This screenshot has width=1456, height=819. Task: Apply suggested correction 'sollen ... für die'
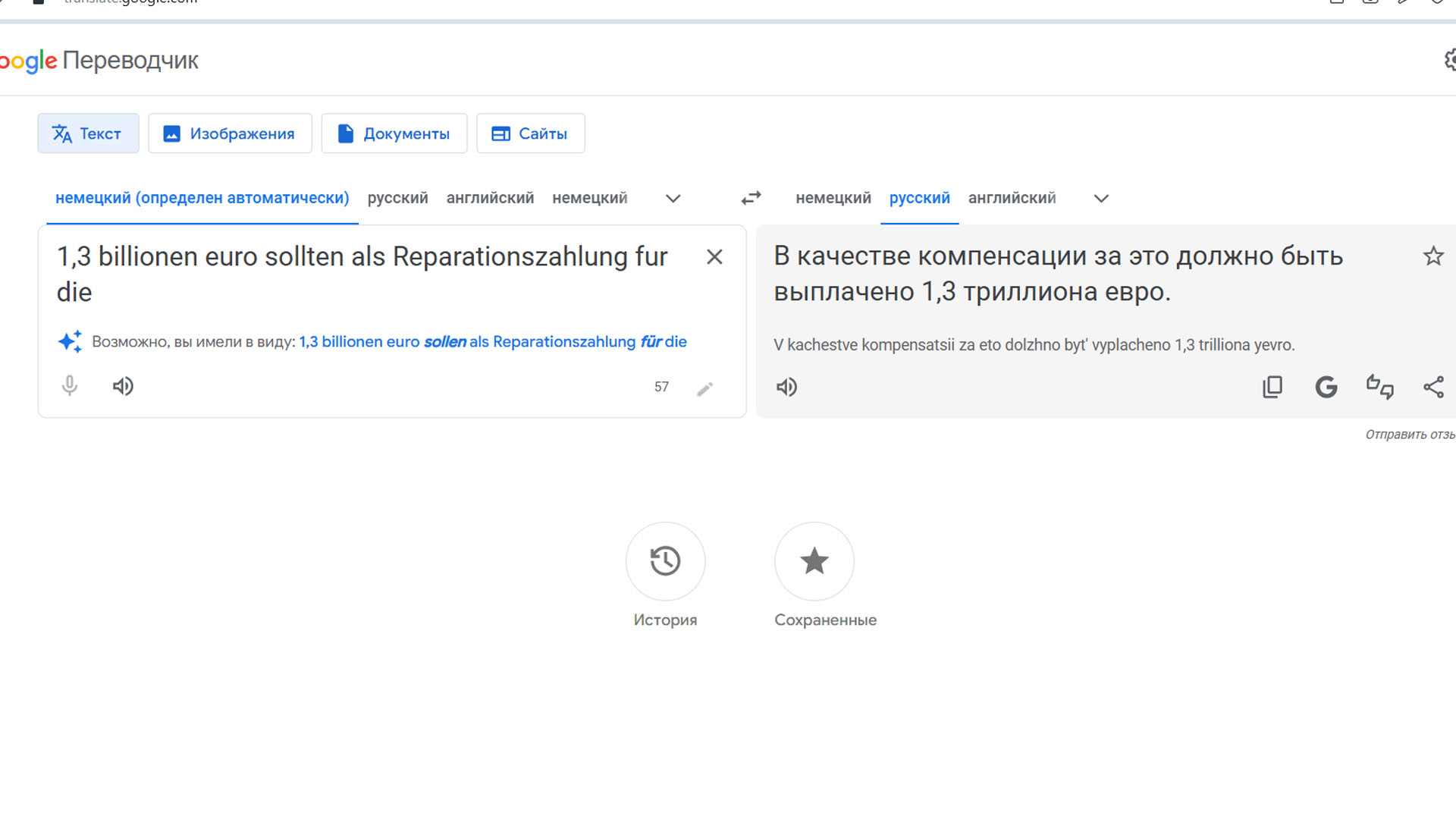(x=493, y=342)
